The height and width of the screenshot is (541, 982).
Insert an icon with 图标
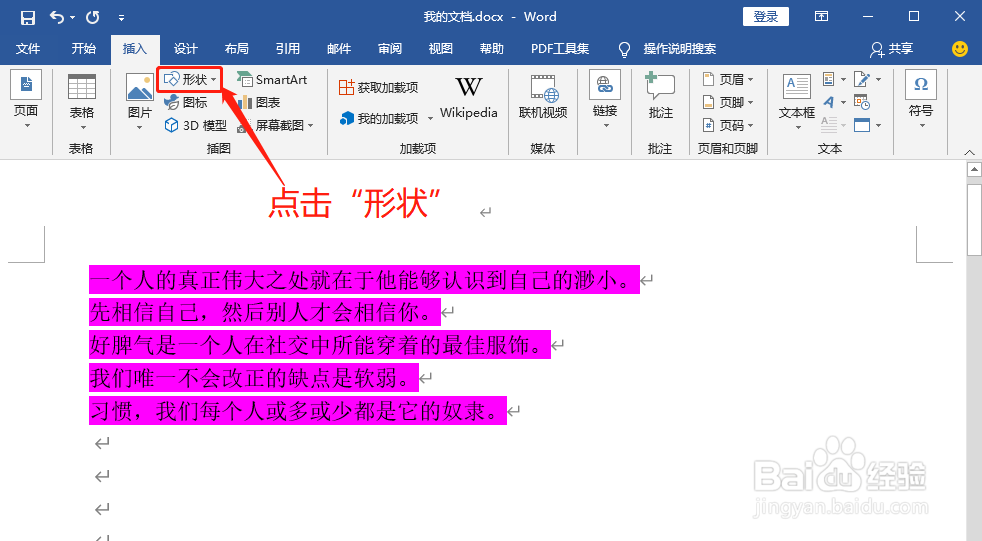coord(185,102)
